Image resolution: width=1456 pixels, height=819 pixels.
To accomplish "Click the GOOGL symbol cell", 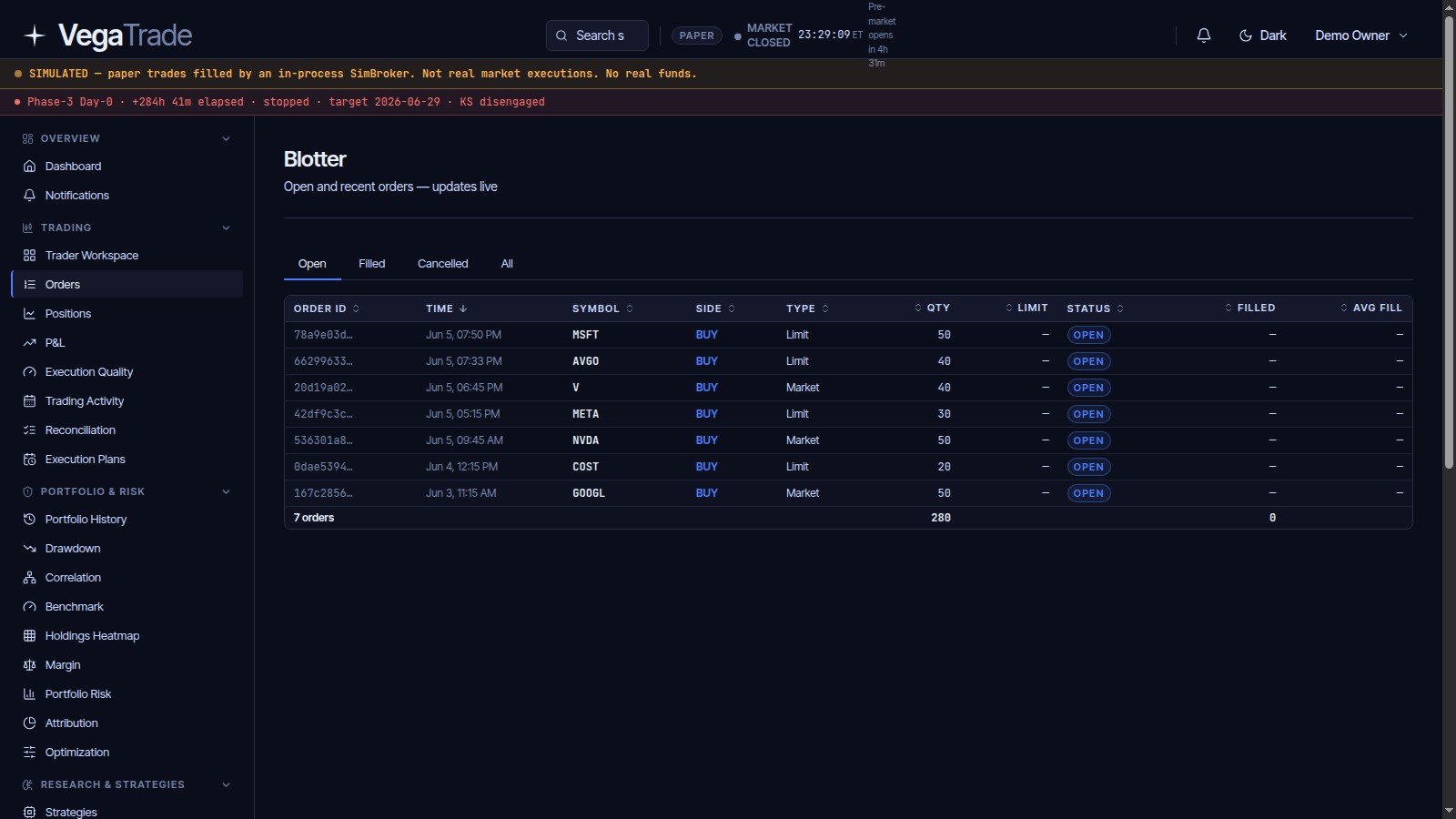I will click(589, 493).
